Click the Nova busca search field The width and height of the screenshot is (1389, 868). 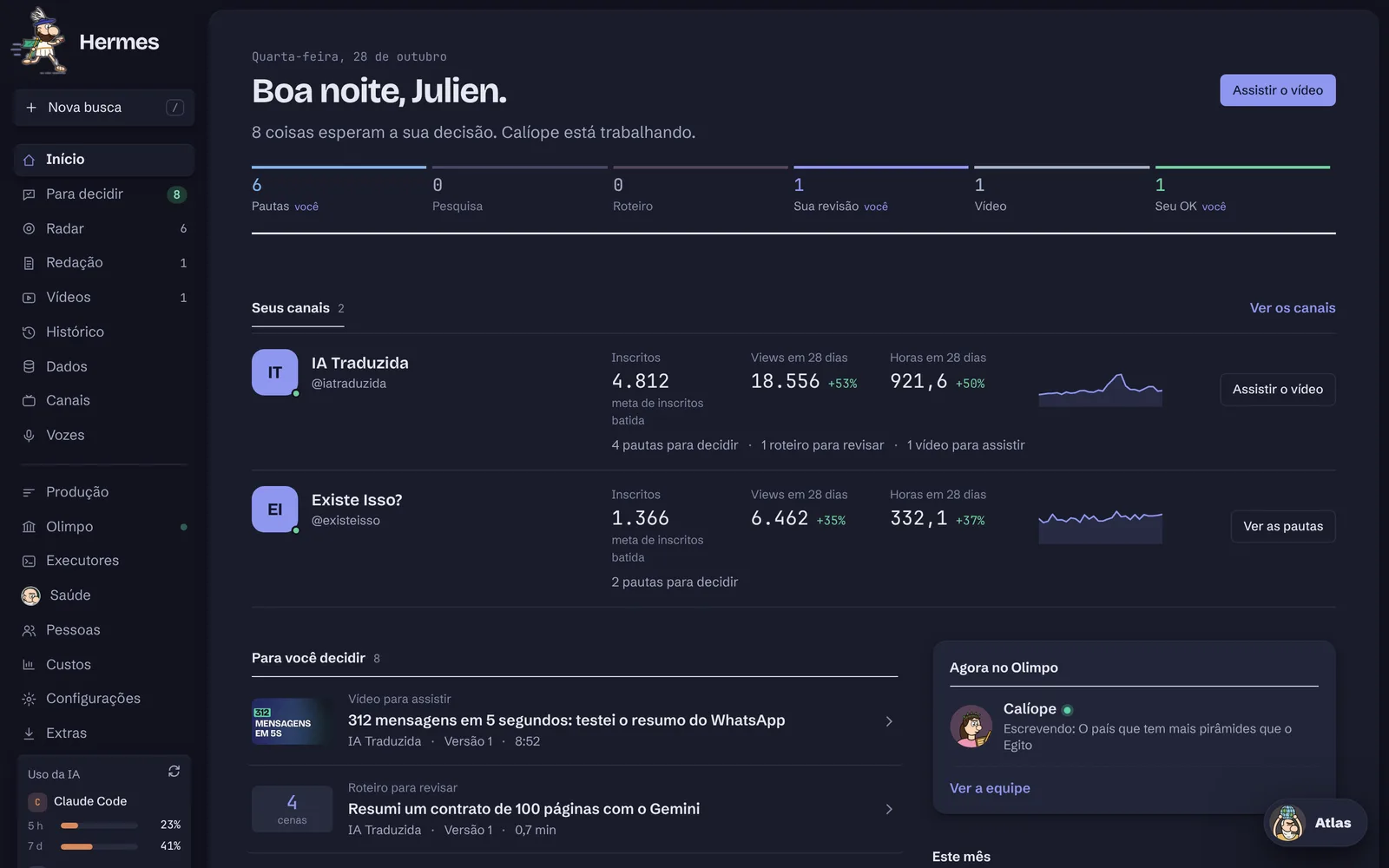(104, 108)
